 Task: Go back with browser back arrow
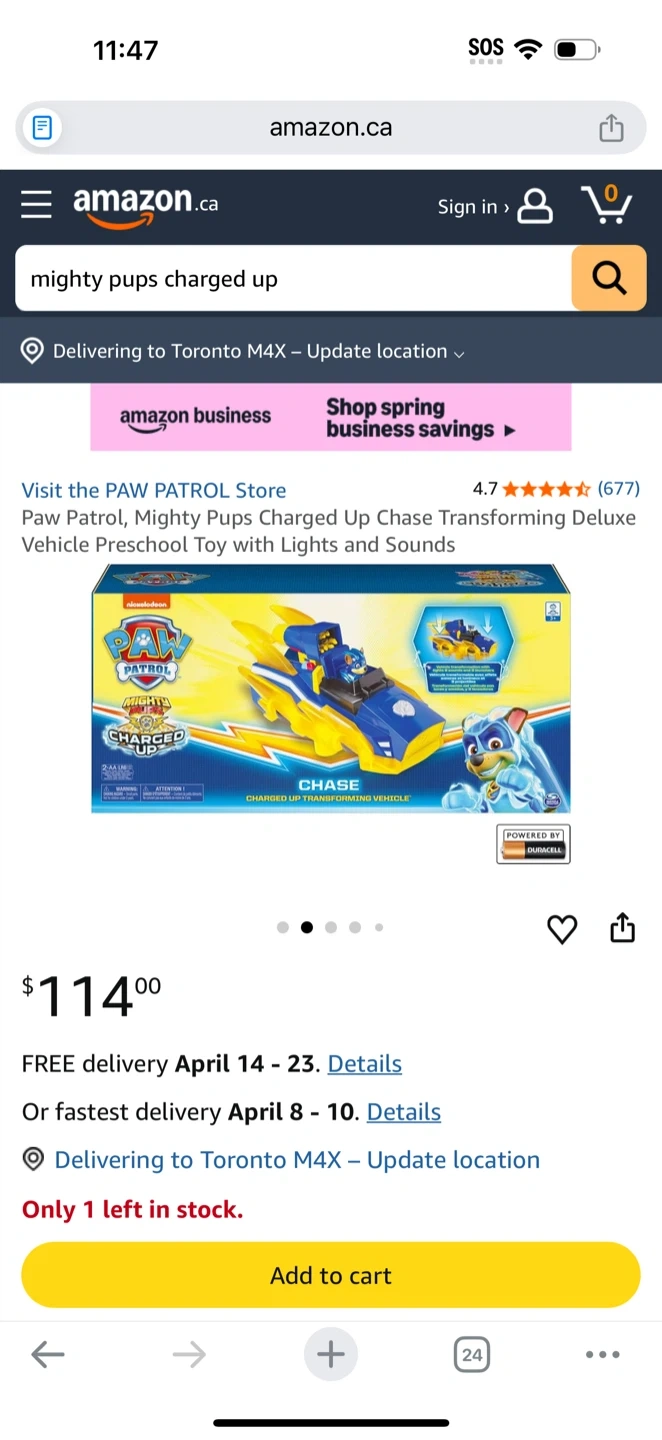point(47,1355)
